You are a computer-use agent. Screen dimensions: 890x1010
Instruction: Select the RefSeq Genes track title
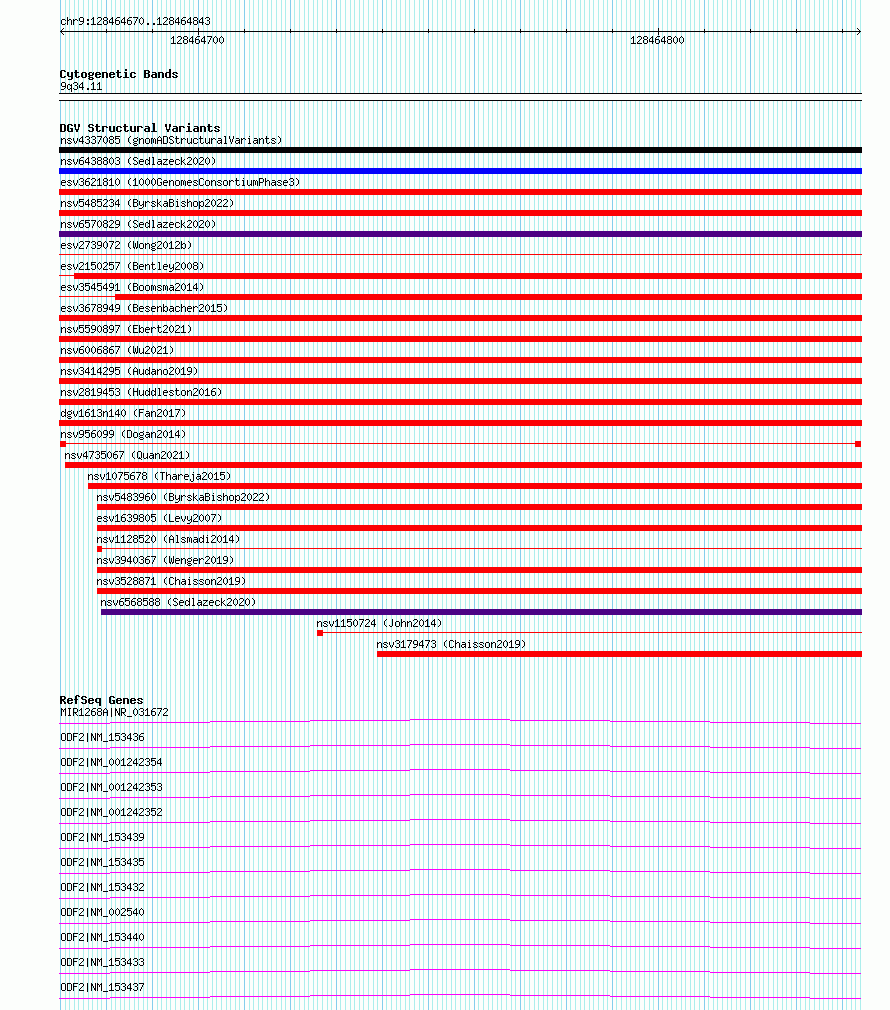pyautogui.click(x=101, y=700)
